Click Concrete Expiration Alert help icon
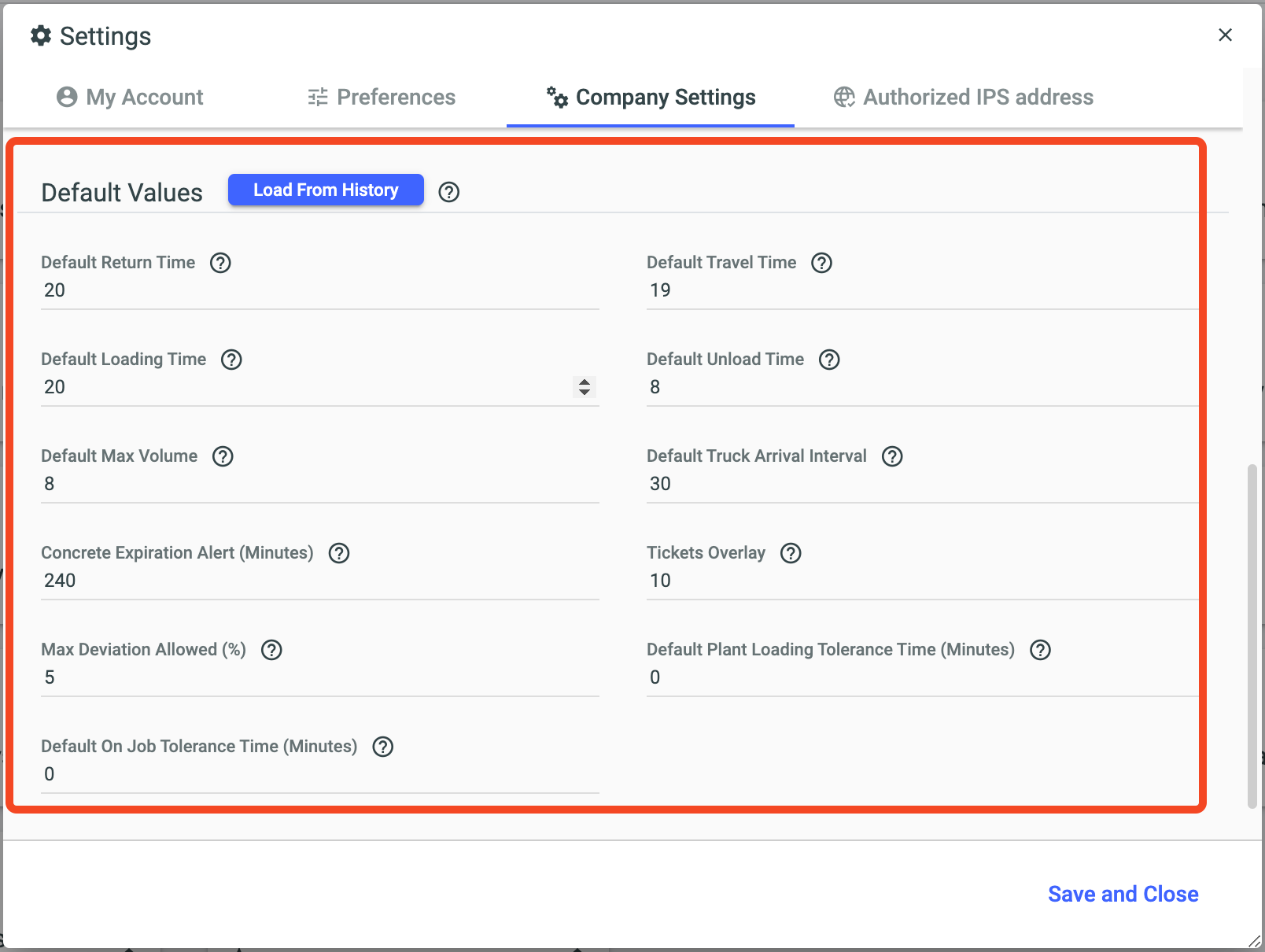 pos(339,553)
